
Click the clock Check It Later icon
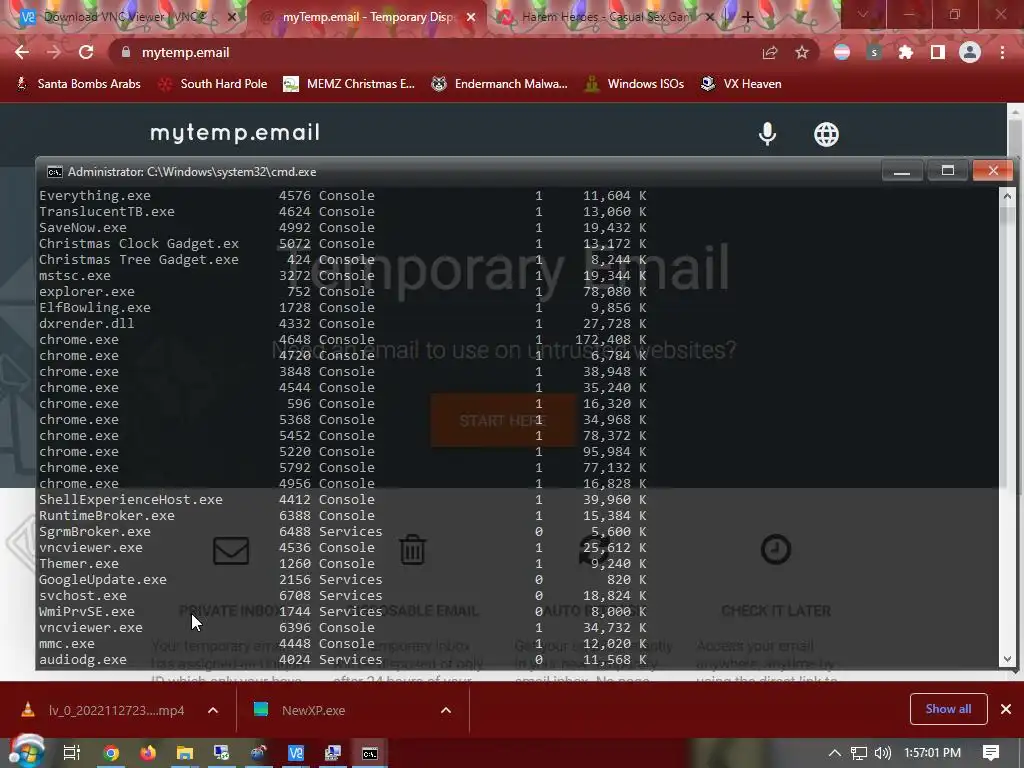point(776,549)
